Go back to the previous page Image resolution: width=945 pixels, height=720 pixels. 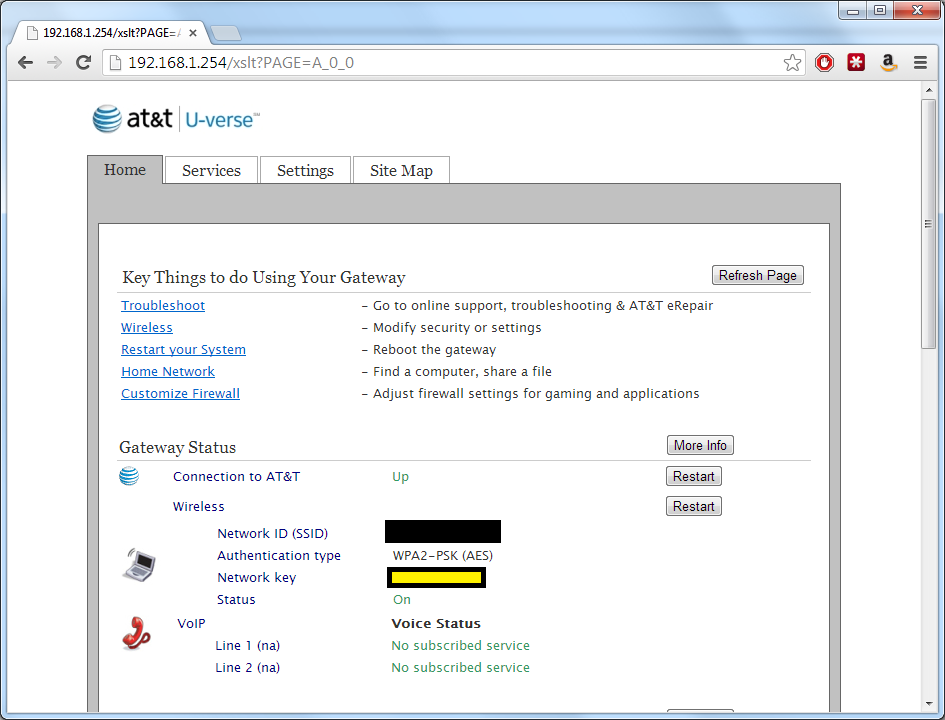click(x=25, y=63)
